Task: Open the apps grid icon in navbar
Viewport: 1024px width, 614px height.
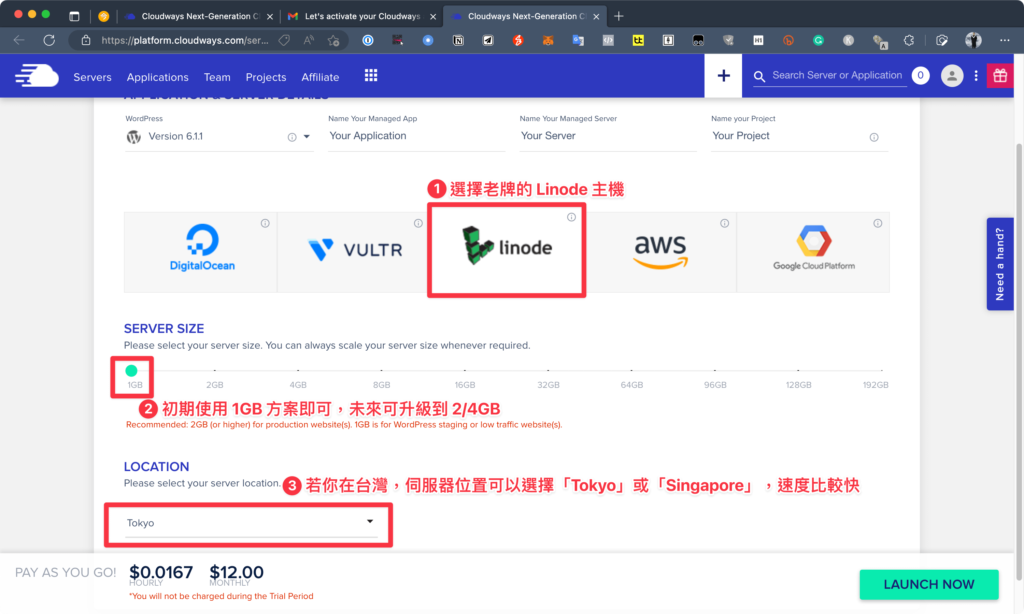Action: tap(371, 76)
